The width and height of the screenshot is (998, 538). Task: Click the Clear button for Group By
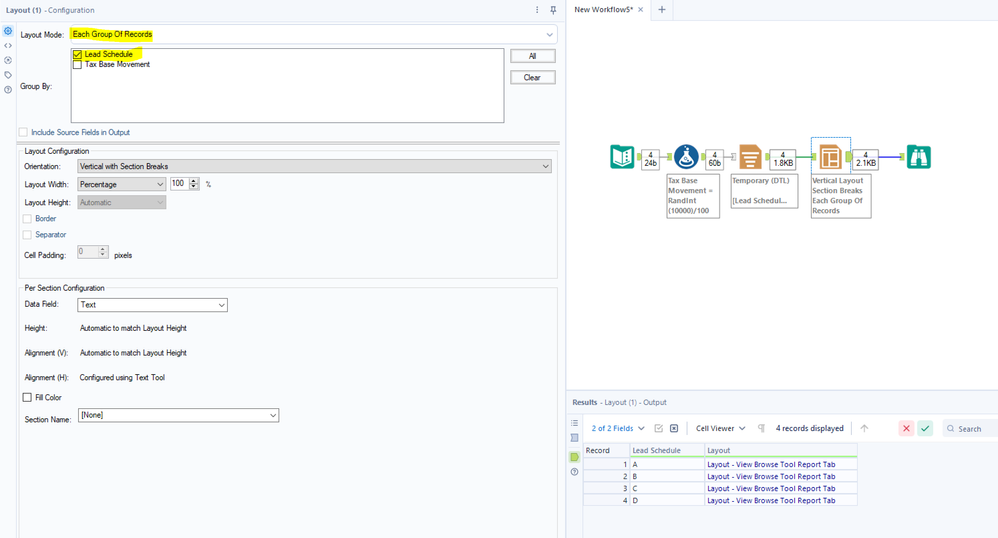click(532, 77)
